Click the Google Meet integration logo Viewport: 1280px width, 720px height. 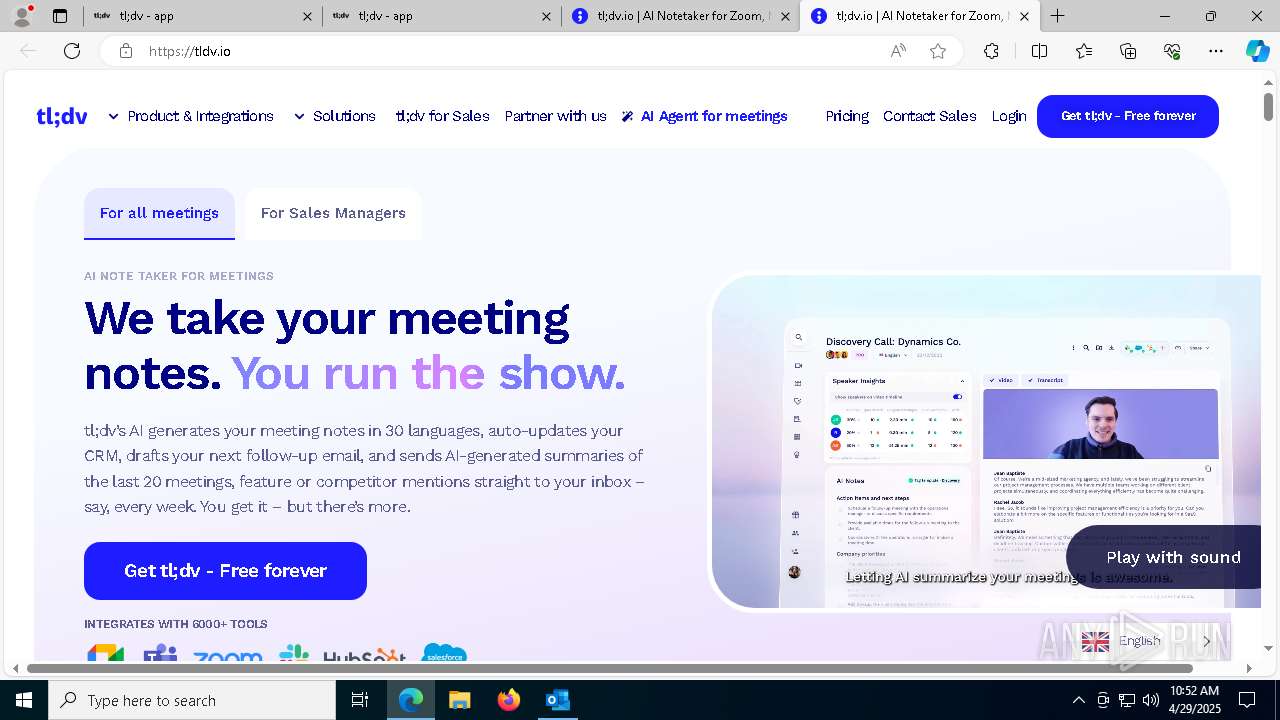(105, 655)
